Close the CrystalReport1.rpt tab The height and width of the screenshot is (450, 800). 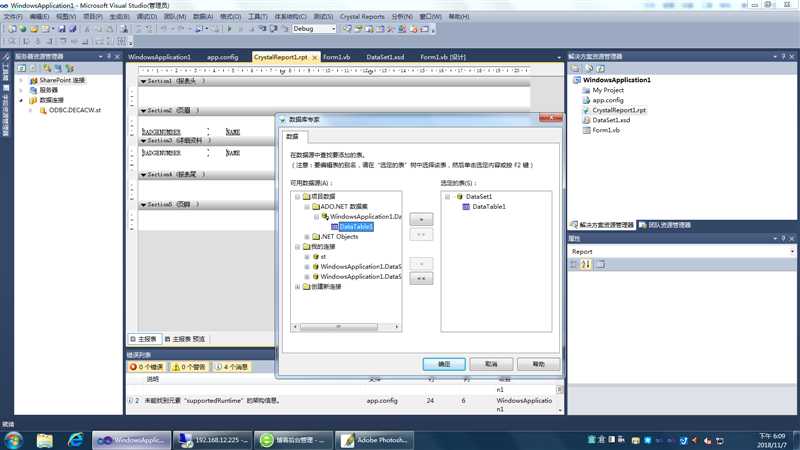[x=314, y=57]
